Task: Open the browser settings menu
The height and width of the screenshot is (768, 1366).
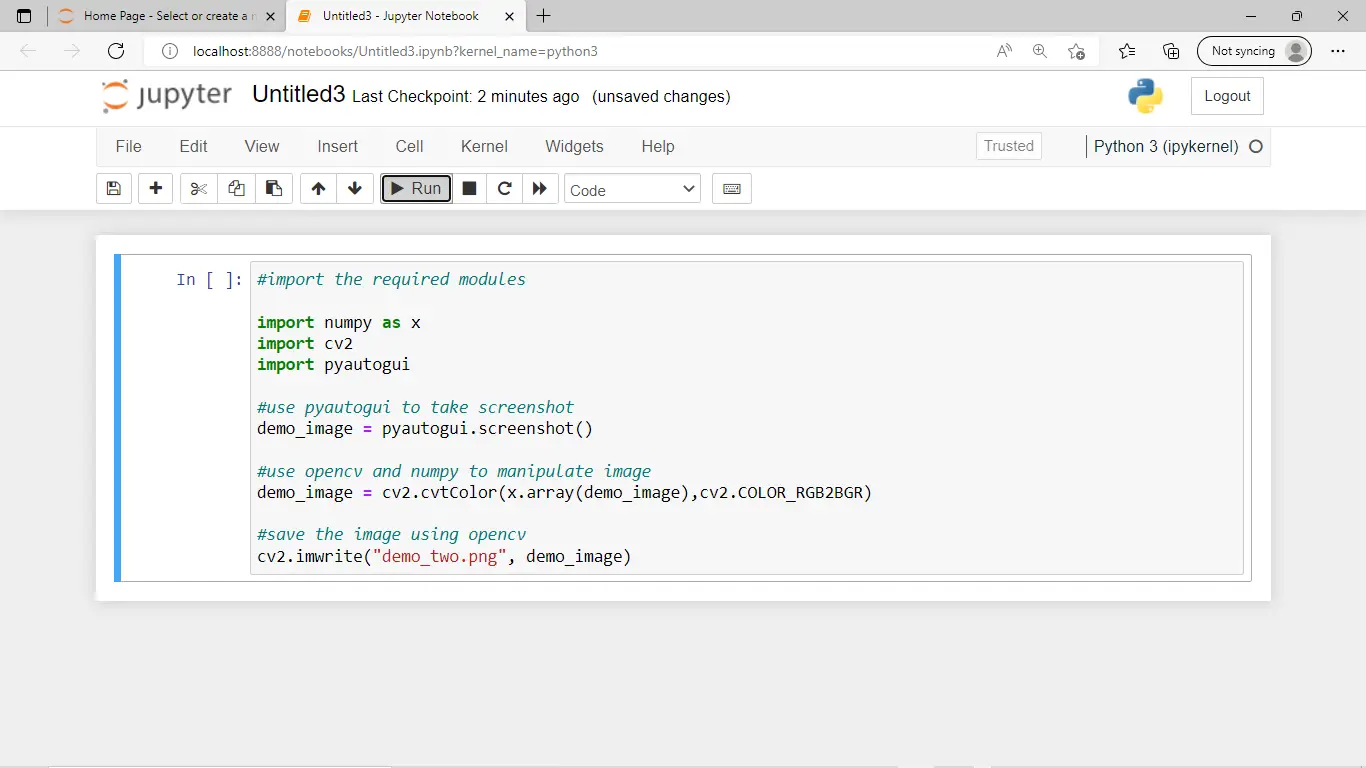Action: click(1338, 51)
